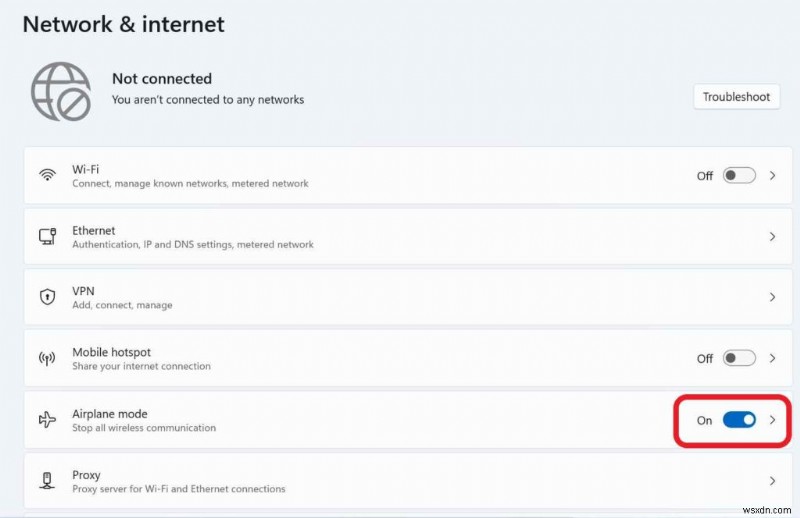800x518 pixels.
Task: Click the Network & internet page heading
Action: [124, 24]
